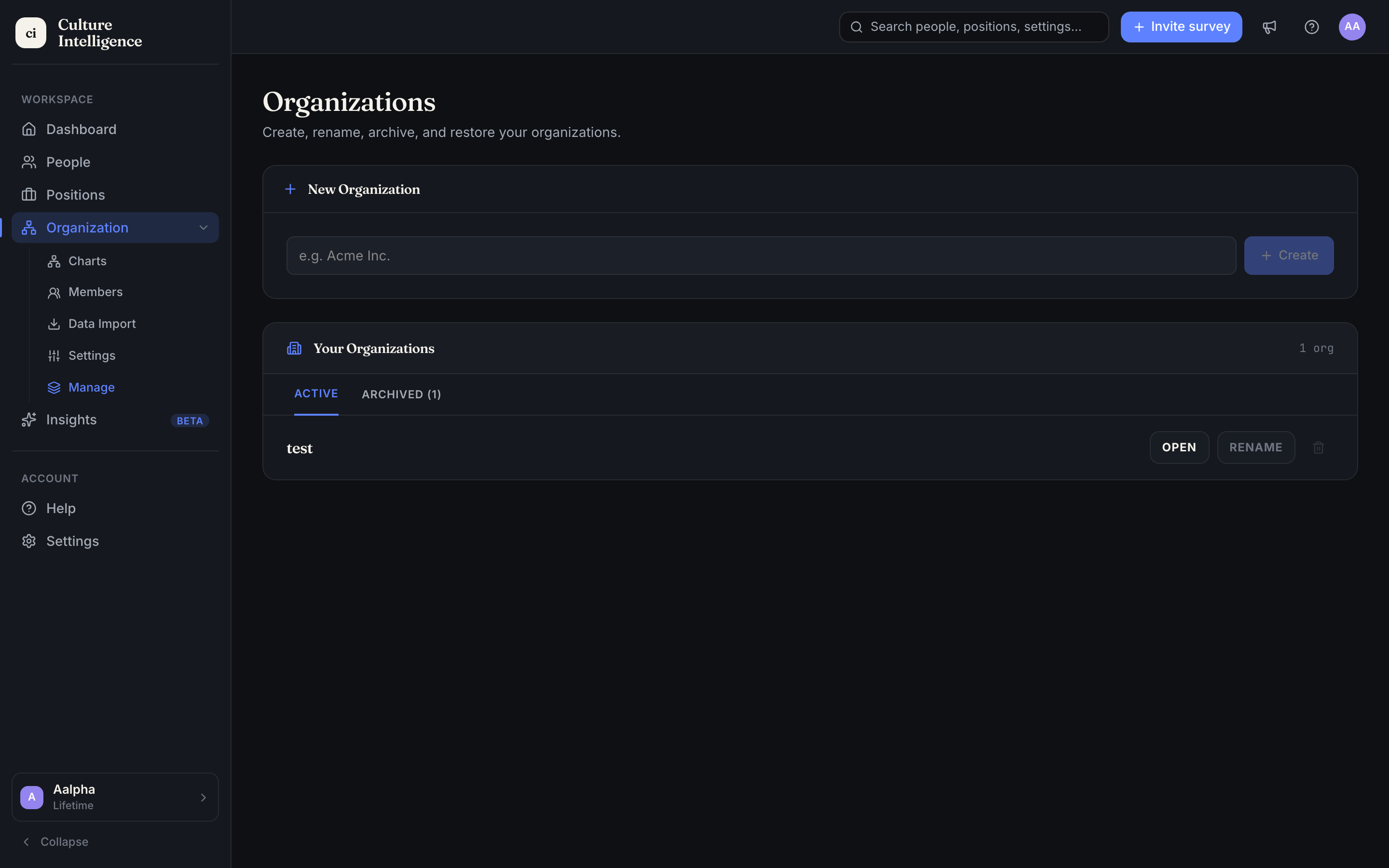
Task: Rename the test organization
Action: (x=1256, y=447)
